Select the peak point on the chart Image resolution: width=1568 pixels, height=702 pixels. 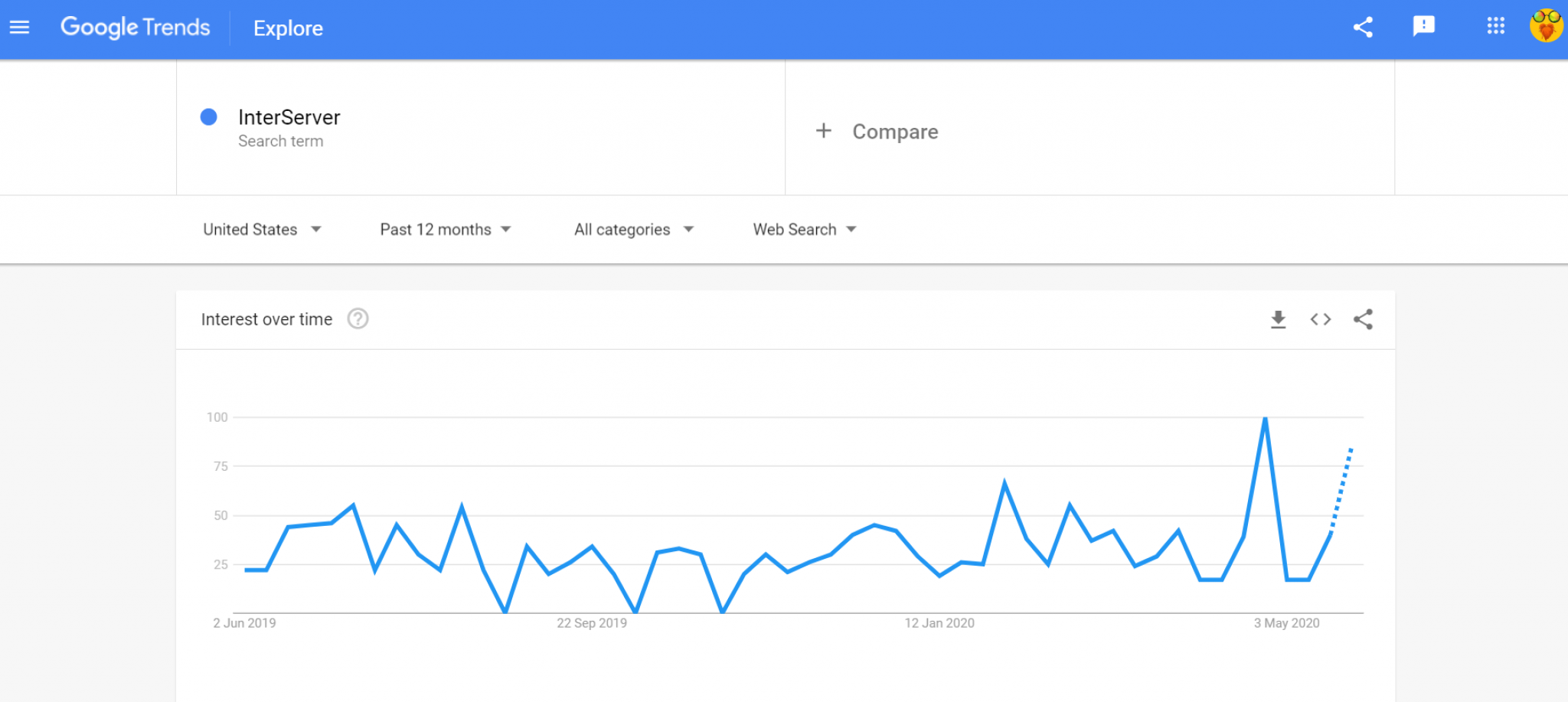1265,418
